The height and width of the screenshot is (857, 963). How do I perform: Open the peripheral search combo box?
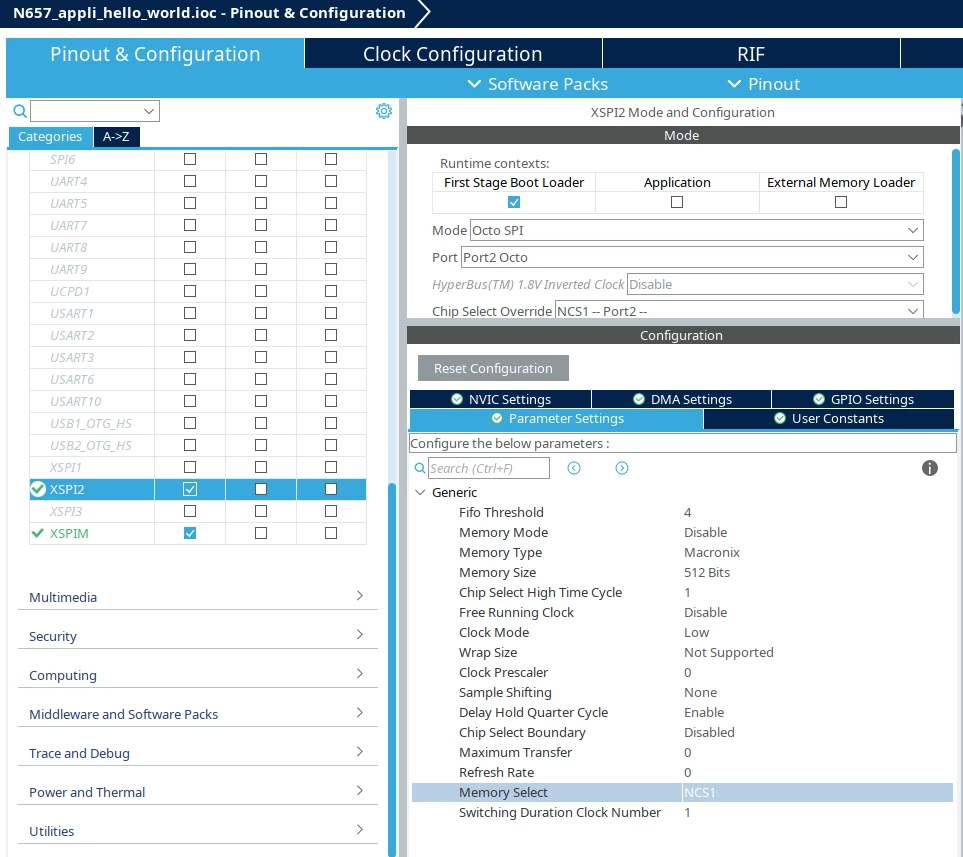coord(95,111)
